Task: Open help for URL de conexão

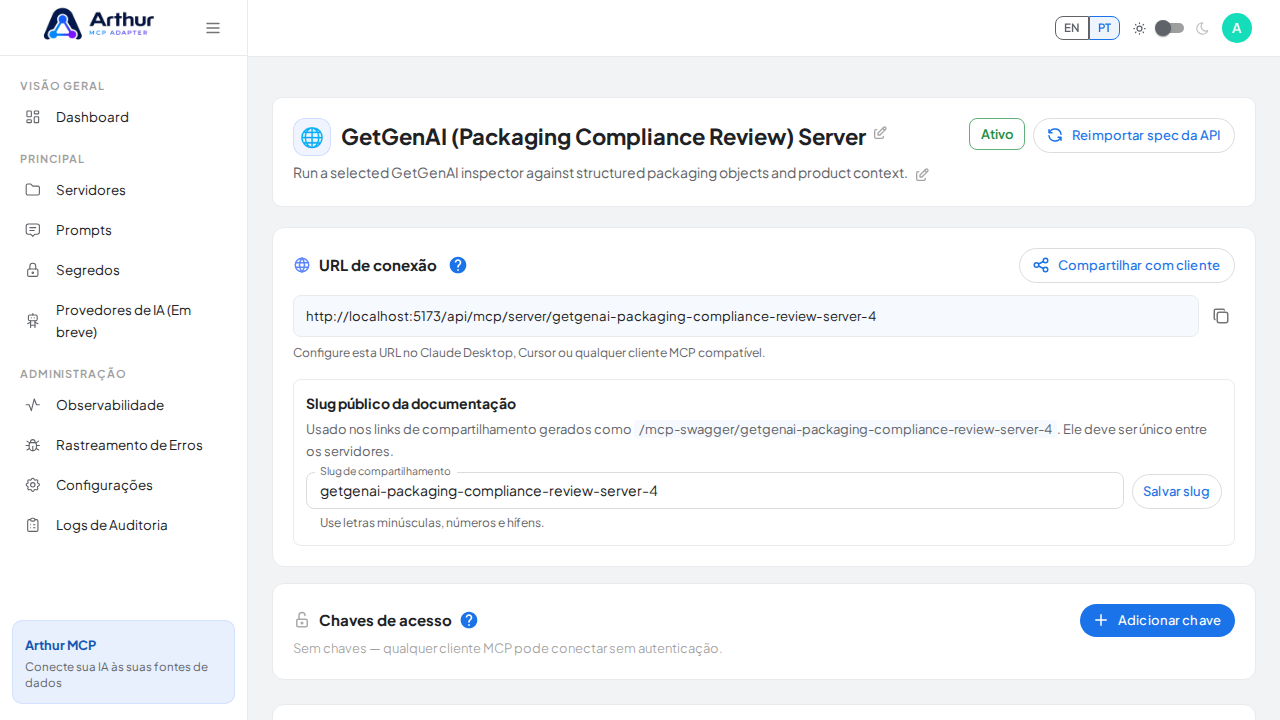Action: coord(458,265)
